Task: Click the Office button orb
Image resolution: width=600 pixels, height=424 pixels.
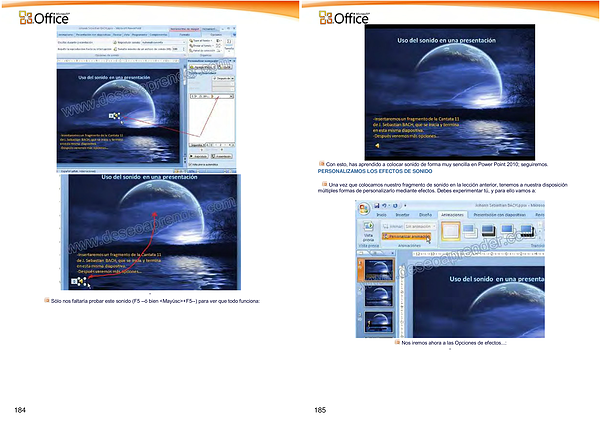Action: [x=365, y=208]
